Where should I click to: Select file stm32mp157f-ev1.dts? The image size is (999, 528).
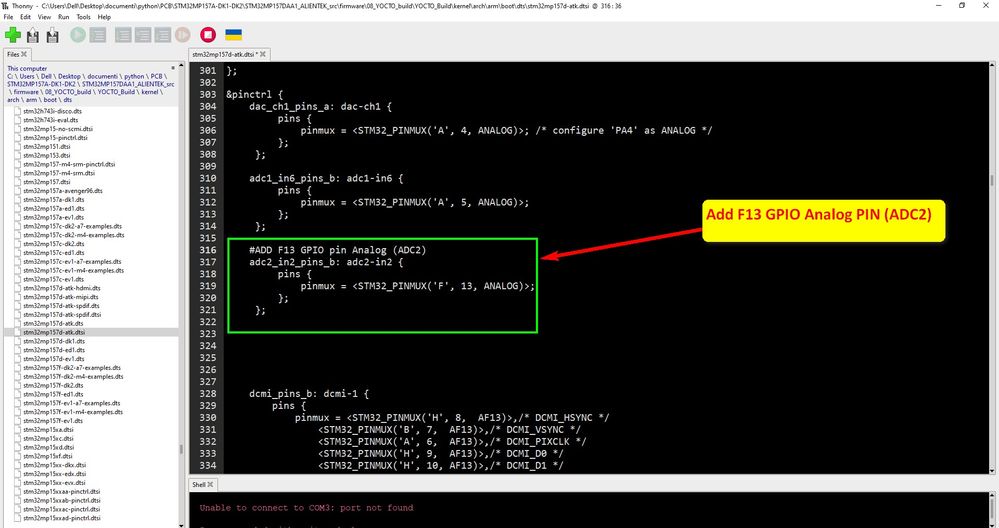click(x=53, y=421)
